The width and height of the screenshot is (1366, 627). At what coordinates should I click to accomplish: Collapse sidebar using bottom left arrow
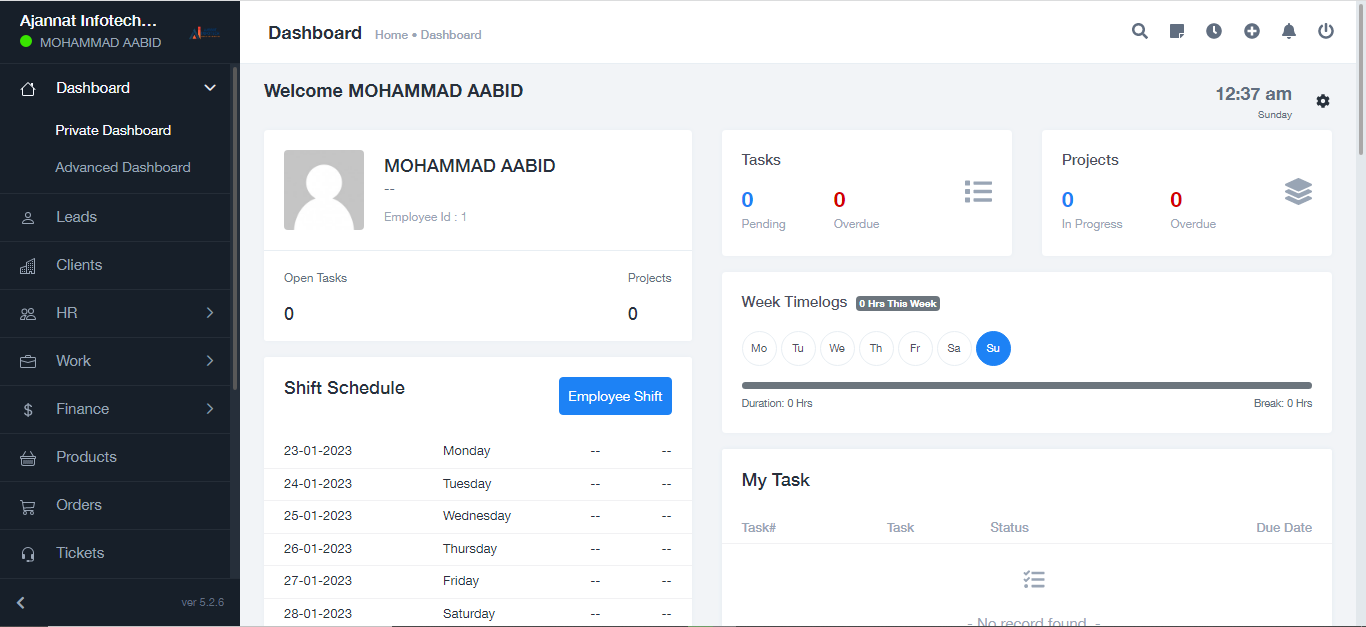tap(21, 602)
